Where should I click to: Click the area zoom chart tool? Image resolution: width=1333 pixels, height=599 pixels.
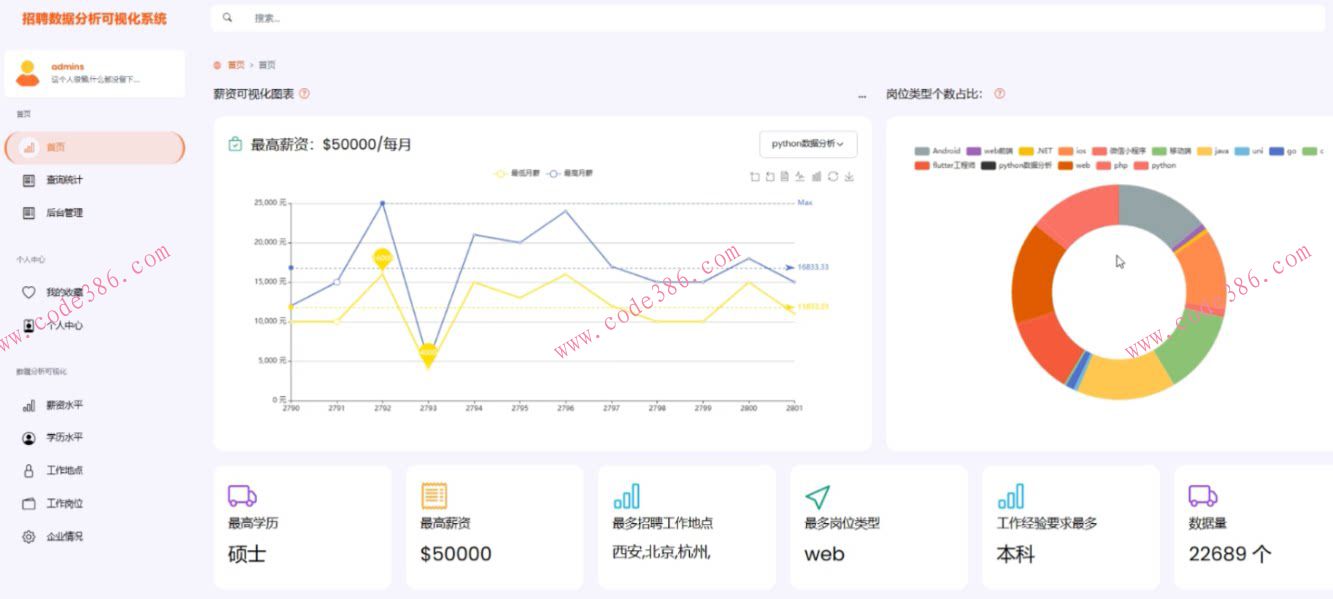click(755, 177)
